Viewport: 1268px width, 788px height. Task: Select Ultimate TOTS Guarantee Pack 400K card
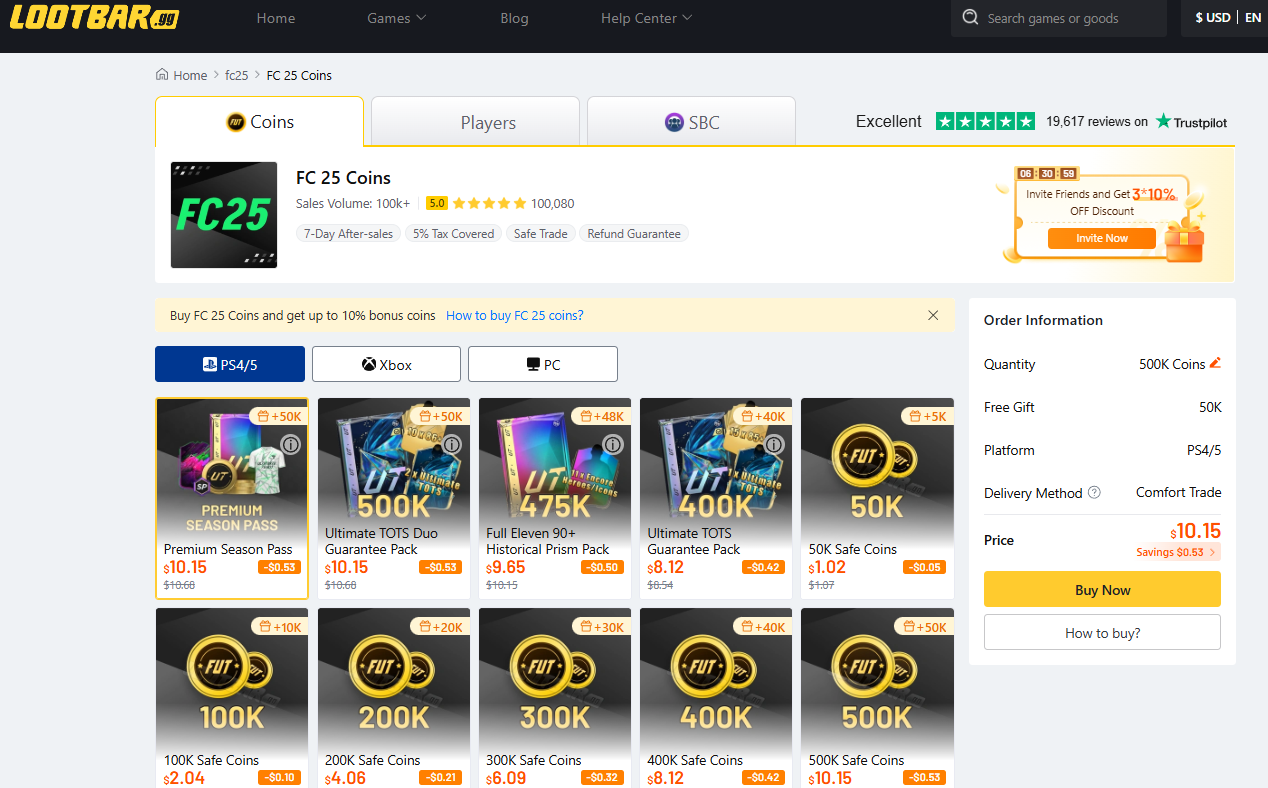(x=716, y=498)
